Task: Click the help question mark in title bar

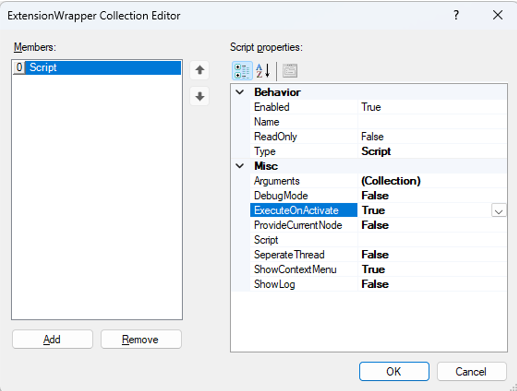Action: tap(456, 15)
